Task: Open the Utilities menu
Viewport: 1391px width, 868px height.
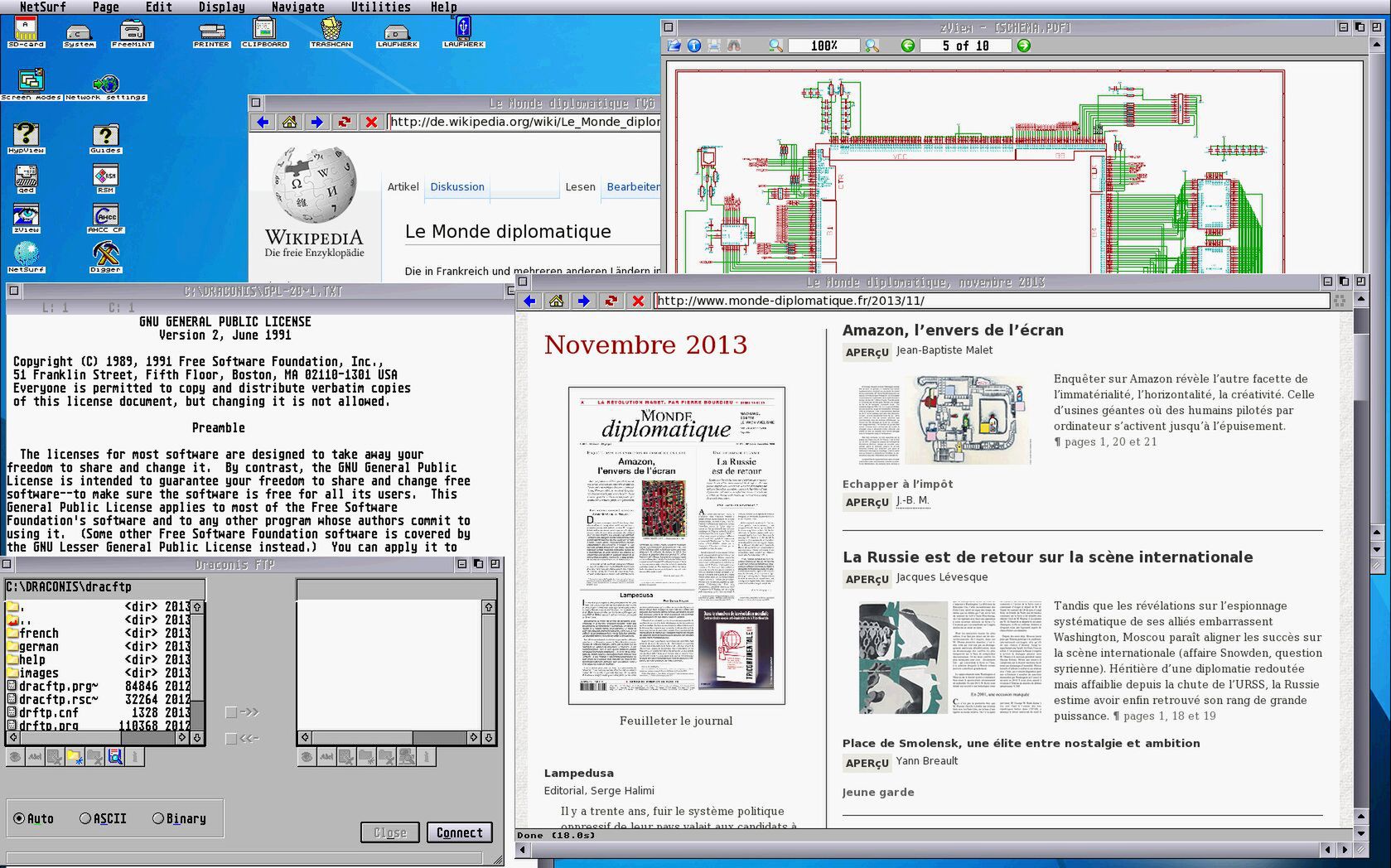Action: 380,7
